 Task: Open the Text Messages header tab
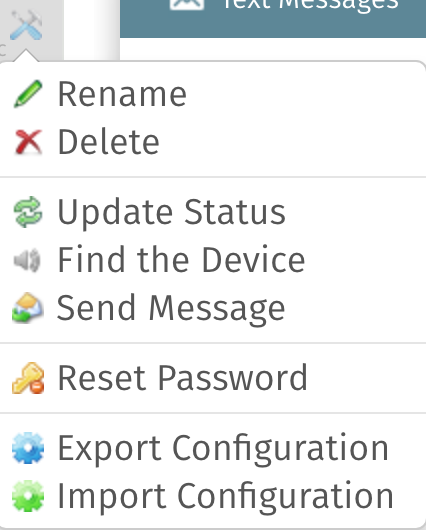[273, 17]
